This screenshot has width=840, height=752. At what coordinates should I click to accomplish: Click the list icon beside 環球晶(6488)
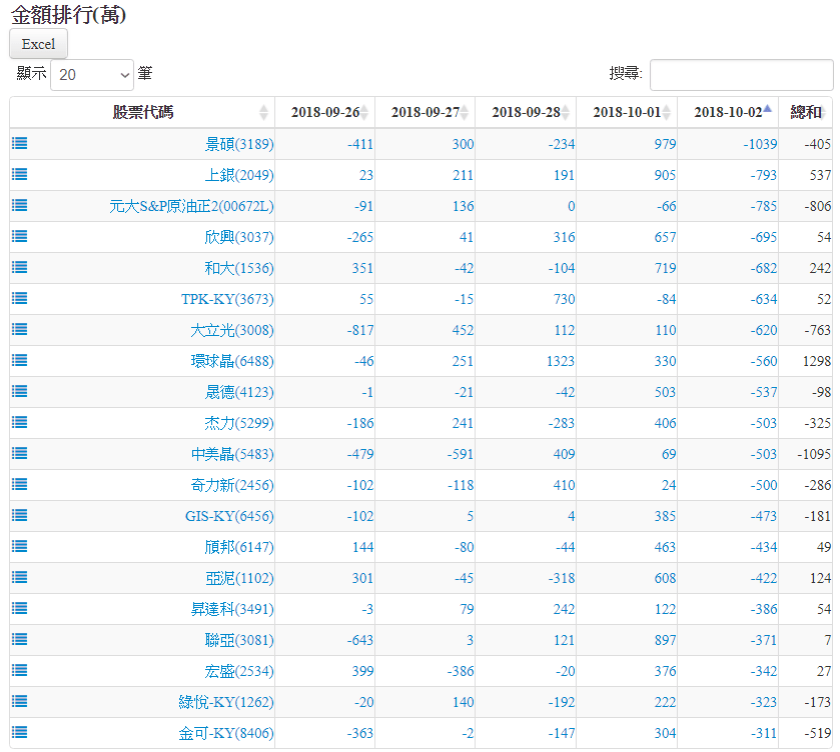[x=19, y=360]
